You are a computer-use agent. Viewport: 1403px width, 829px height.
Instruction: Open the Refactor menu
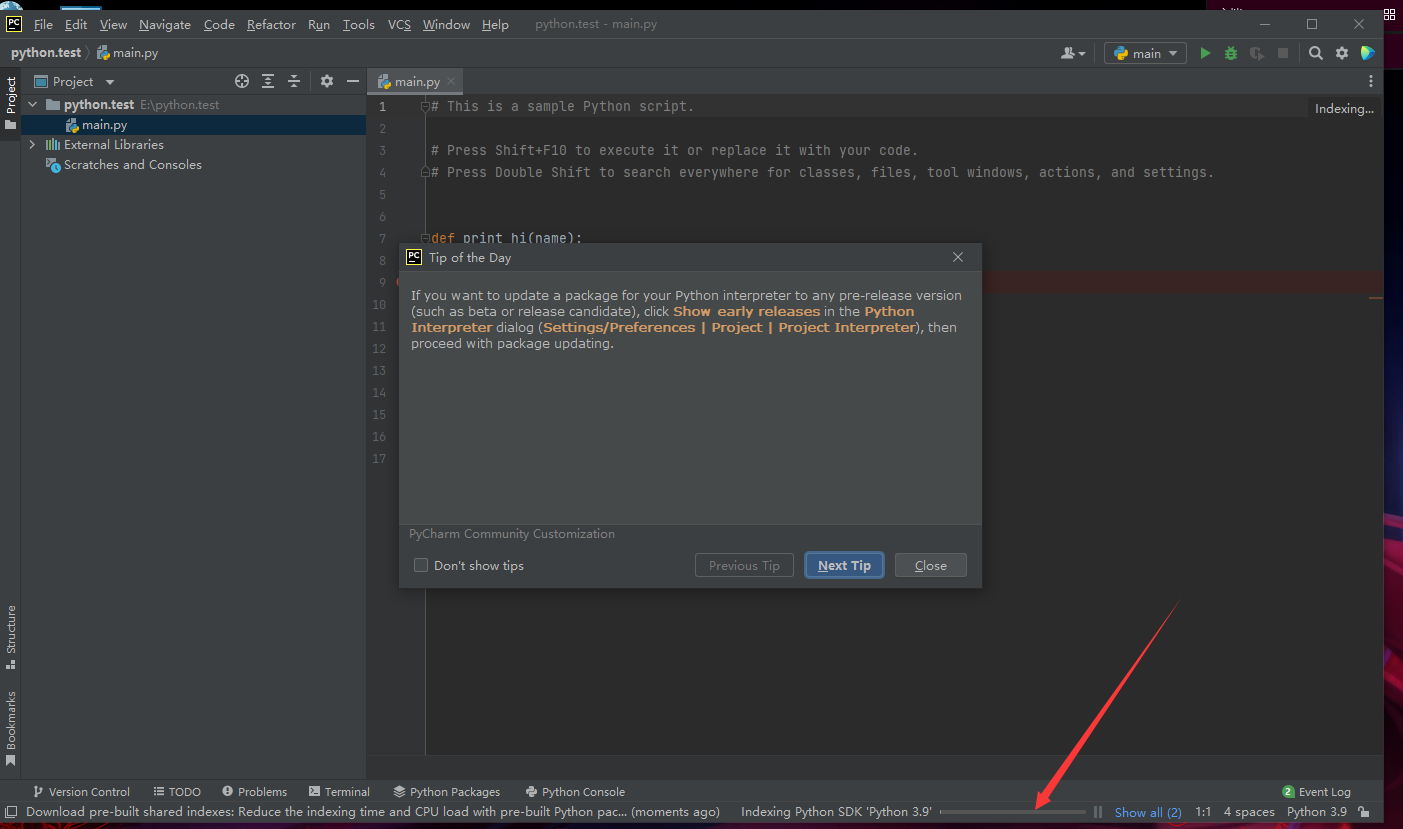271,24
